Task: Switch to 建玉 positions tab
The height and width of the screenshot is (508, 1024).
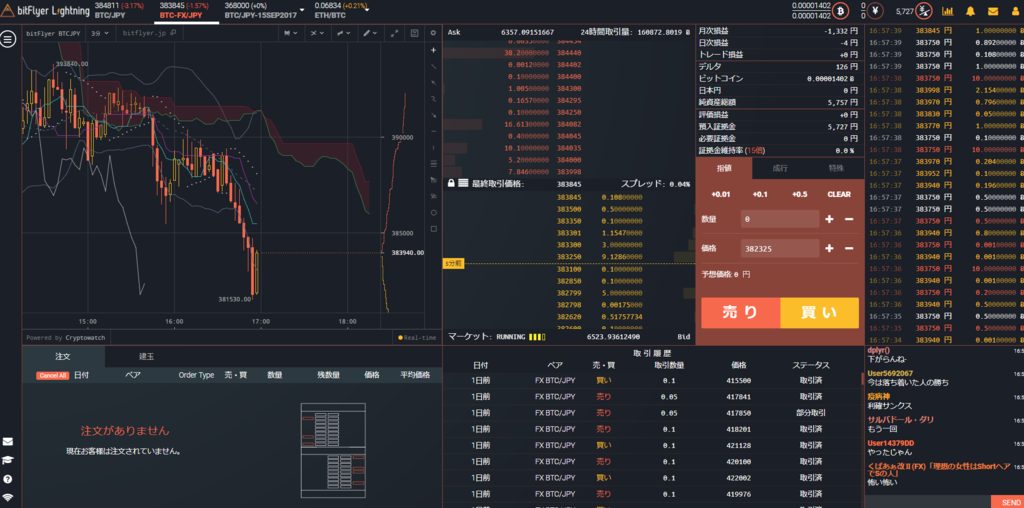Action: (x=146, y=357)
